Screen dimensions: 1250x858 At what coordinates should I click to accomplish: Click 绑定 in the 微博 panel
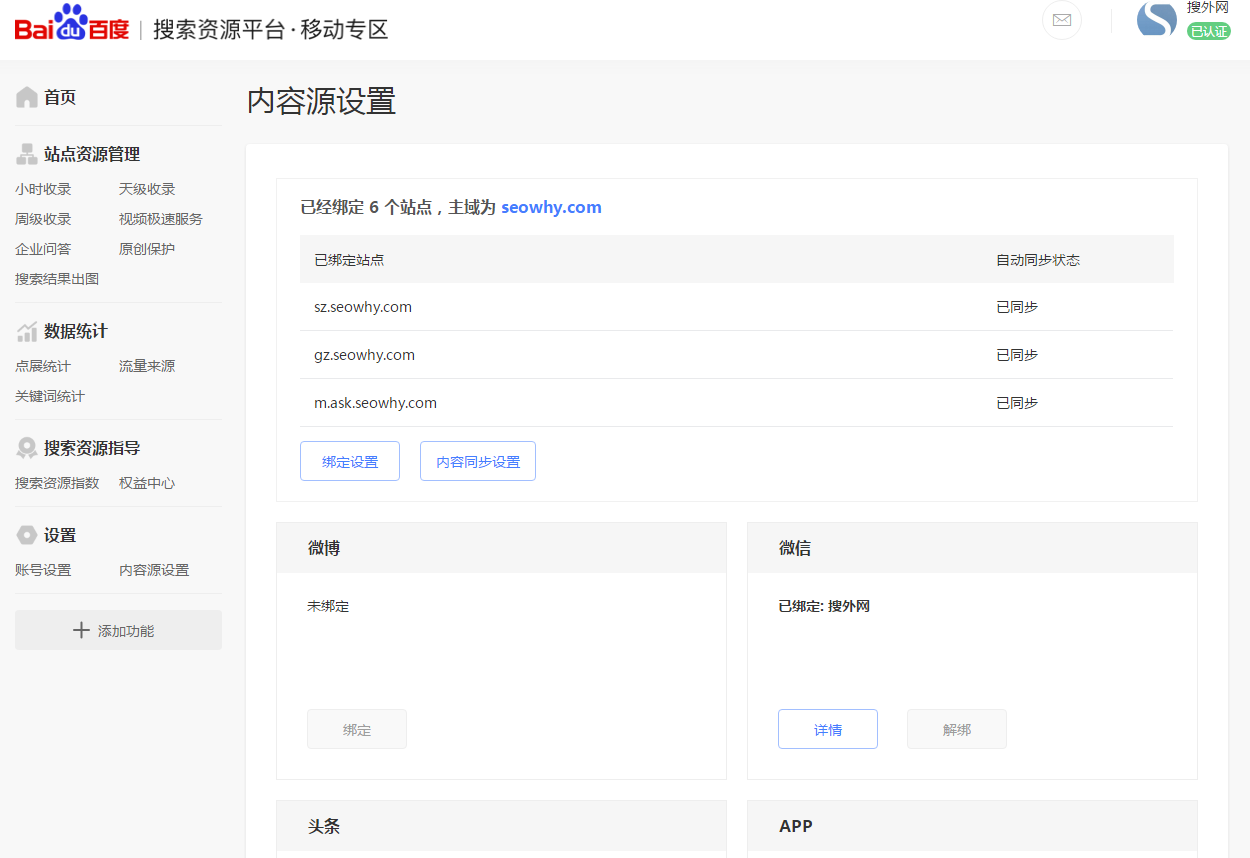tap(356, 729)
